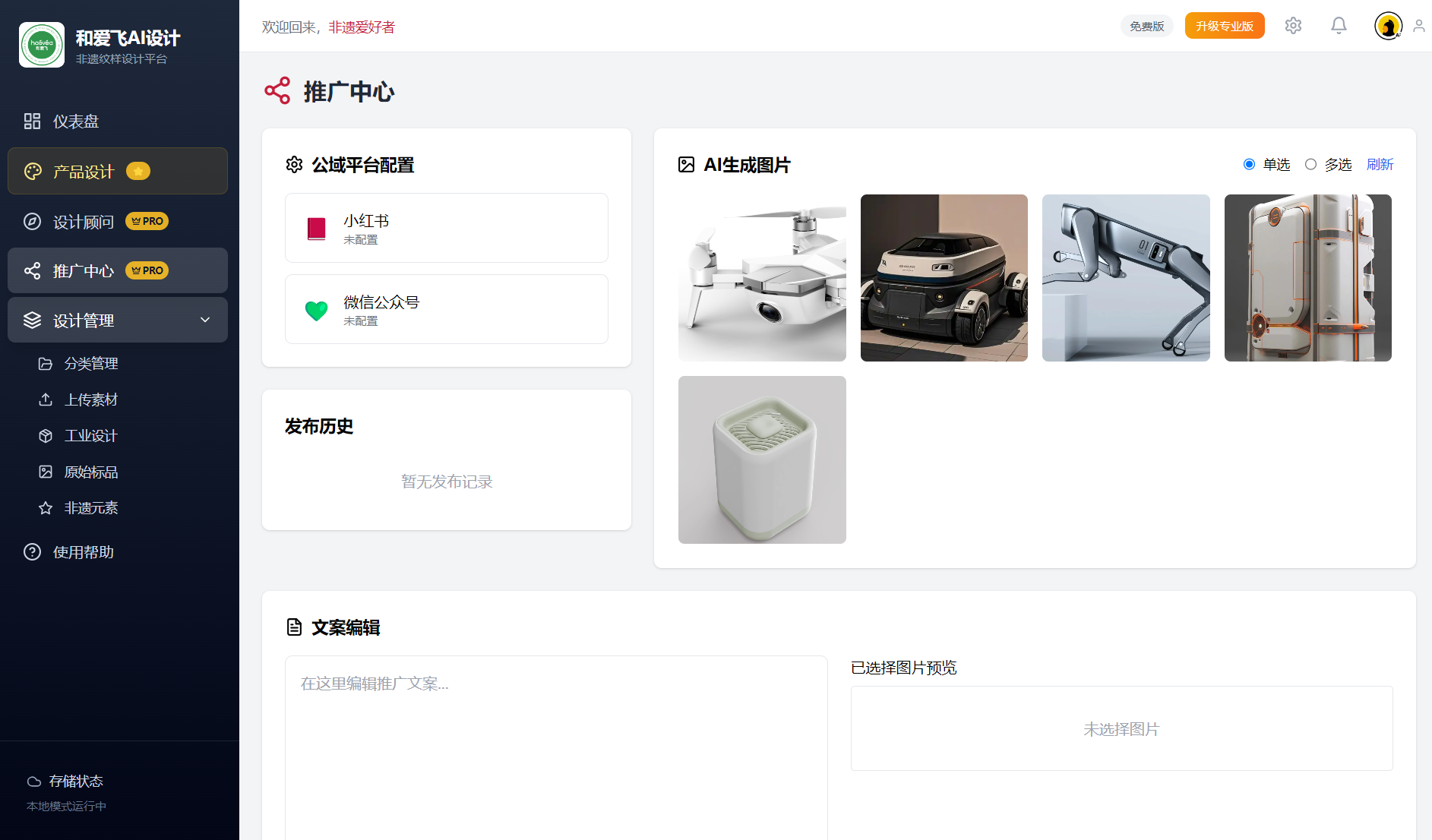Click the 已选择图片预览 label
1432x840 pixels.
pyautogui.click(x=903, y=668)
